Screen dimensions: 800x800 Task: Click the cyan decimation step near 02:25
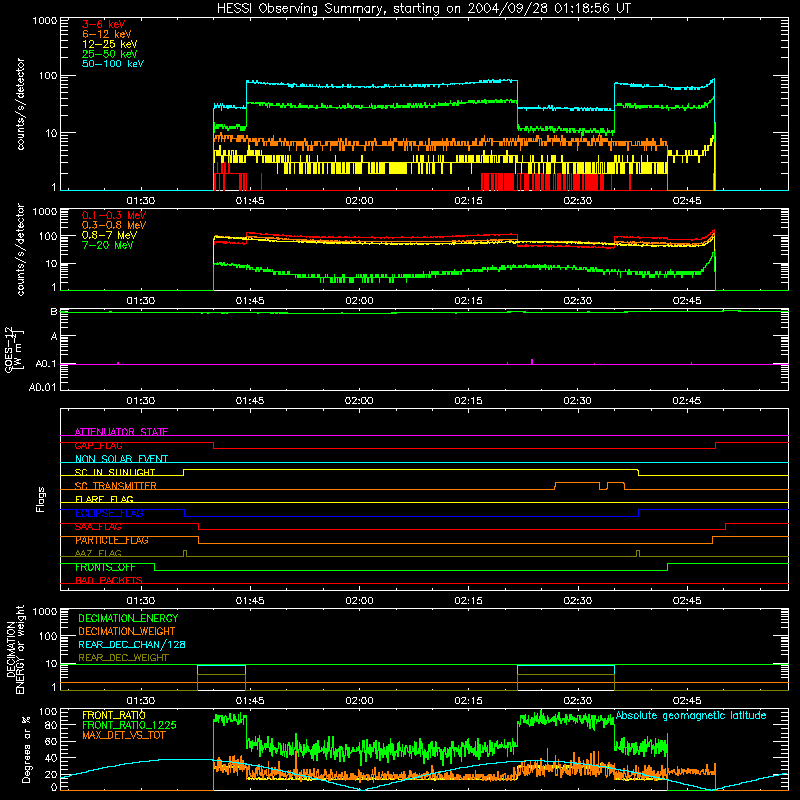pos(566,665)
